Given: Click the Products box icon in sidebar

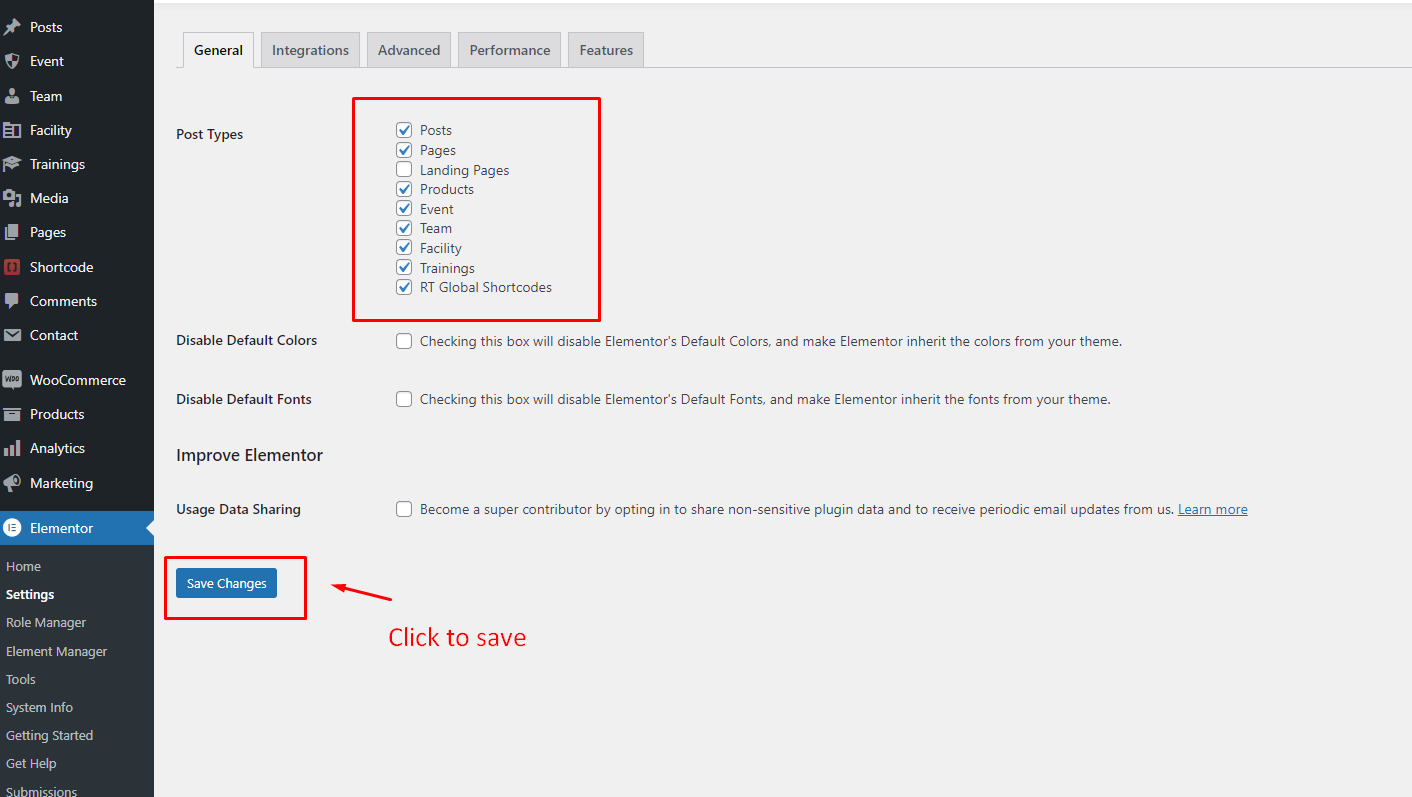Looking at the screenshot, I should (x=12, y=414).
